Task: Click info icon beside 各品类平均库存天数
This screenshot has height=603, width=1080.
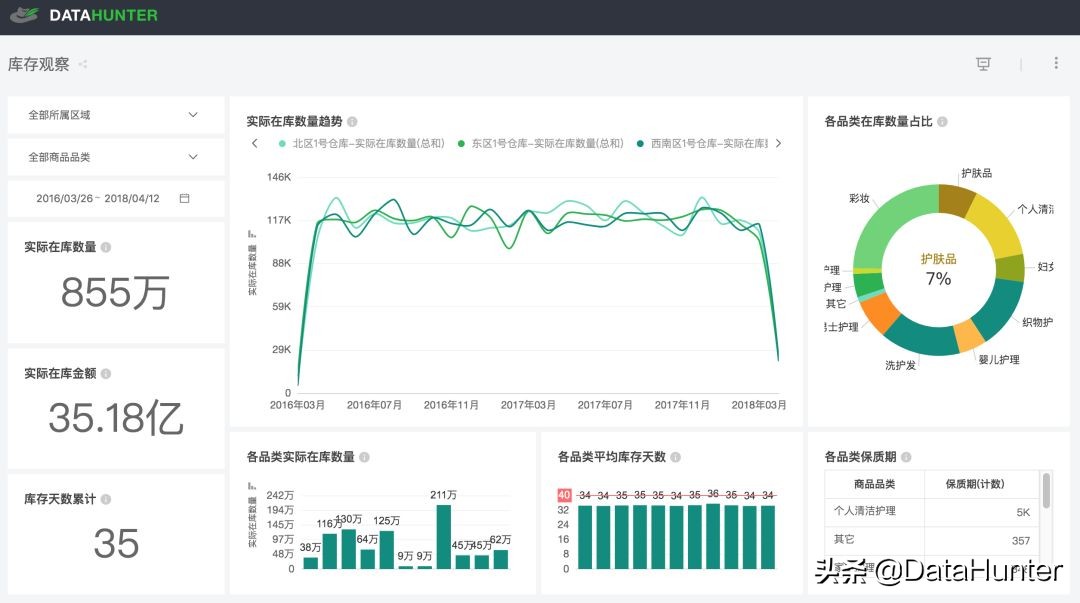Action: point(676,457)
